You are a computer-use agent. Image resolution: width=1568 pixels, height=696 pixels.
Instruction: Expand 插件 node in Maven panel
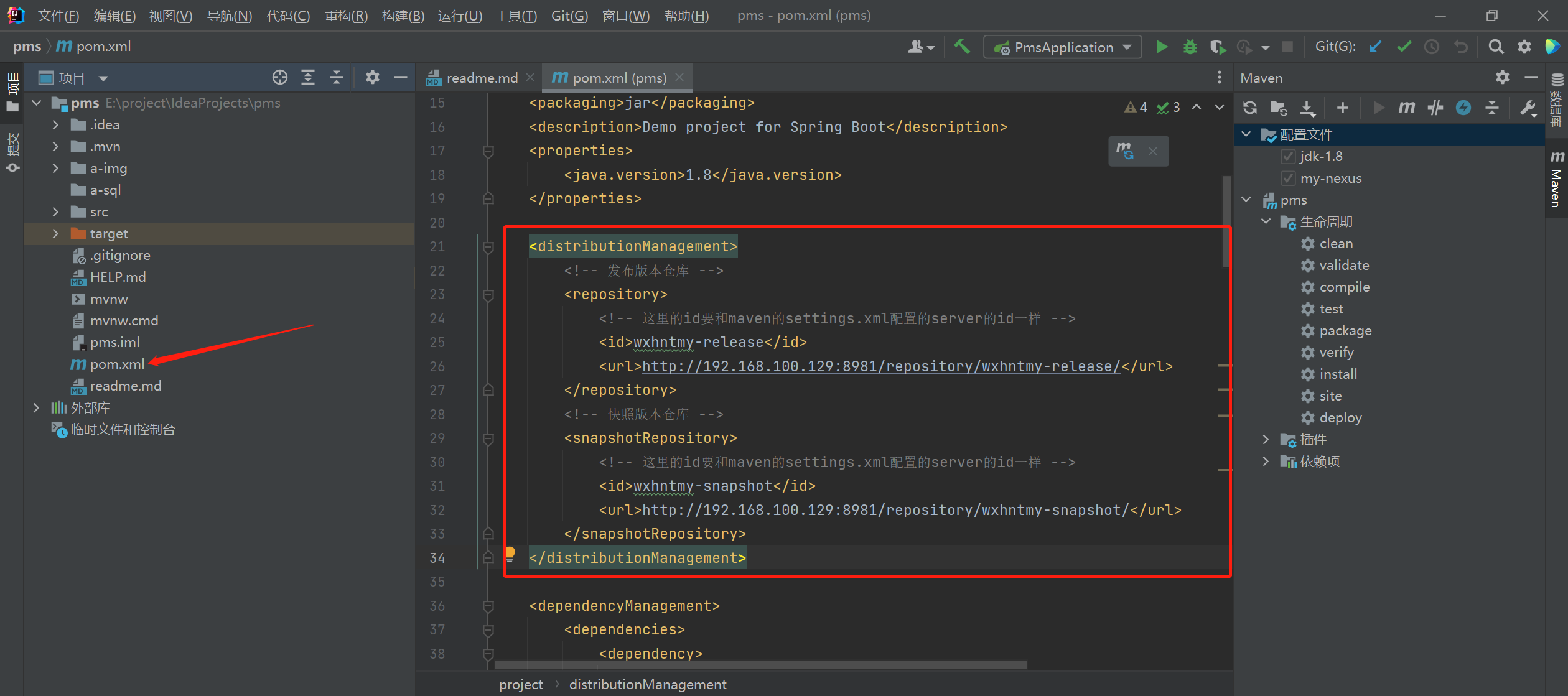1266,439
